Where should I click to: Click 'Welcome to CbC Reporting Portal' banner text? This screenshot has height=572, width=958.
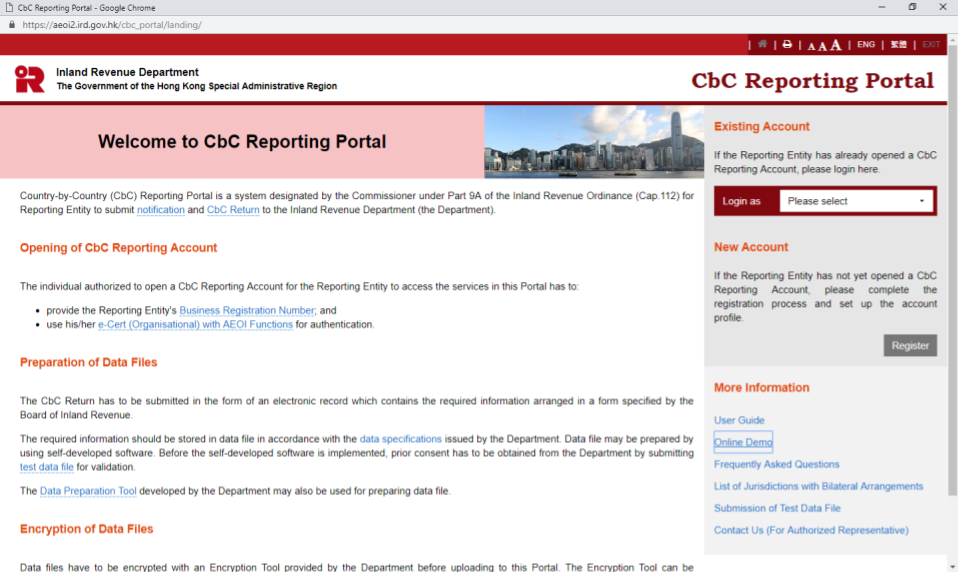[242, 142]
